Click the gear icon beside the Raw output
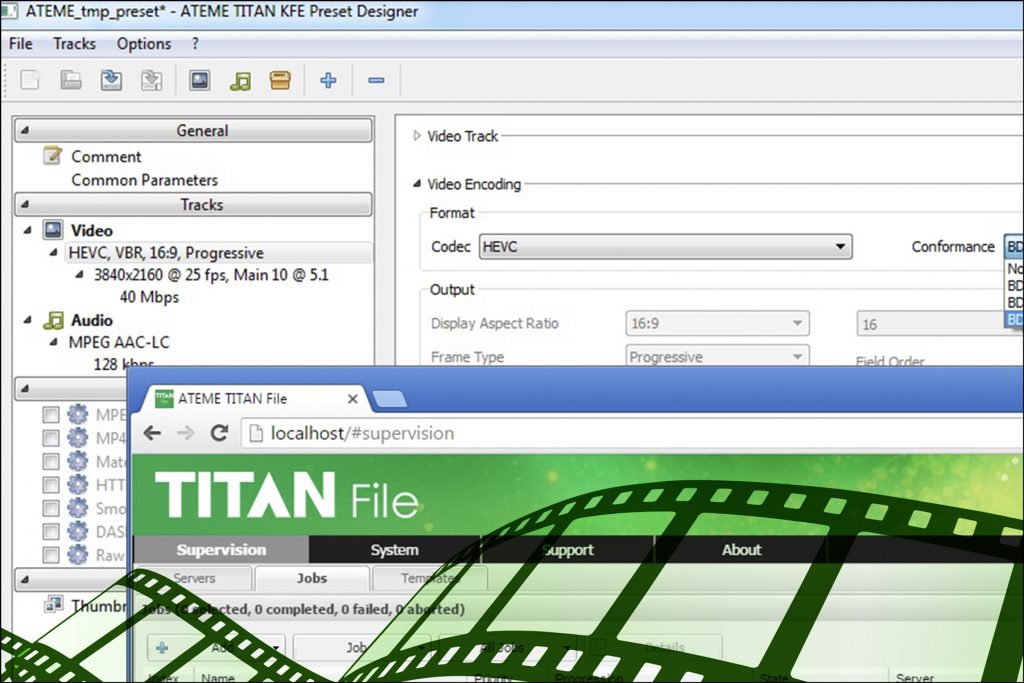1024x683 pixels. [x=77, y=555]
